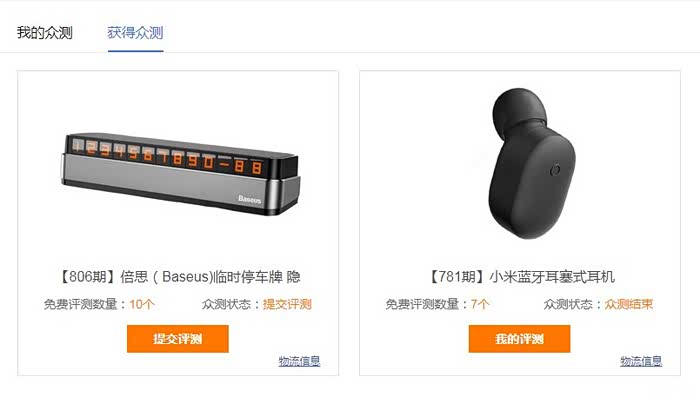This screenshot has height=404, width=700.
Task: Open 物流信息 link for the Xiaomi earphone
Action: tap(641, 361)
